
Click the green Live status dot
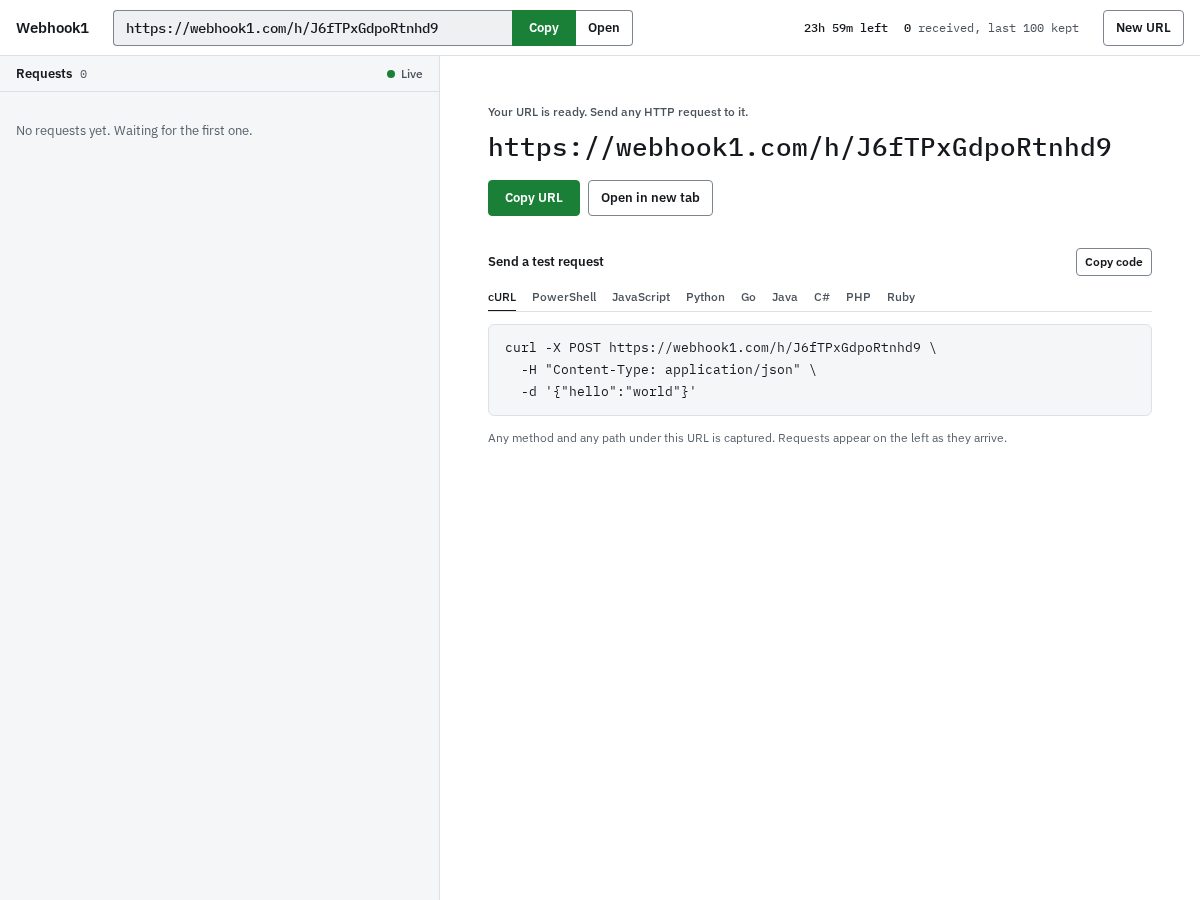tap(391, 74)
